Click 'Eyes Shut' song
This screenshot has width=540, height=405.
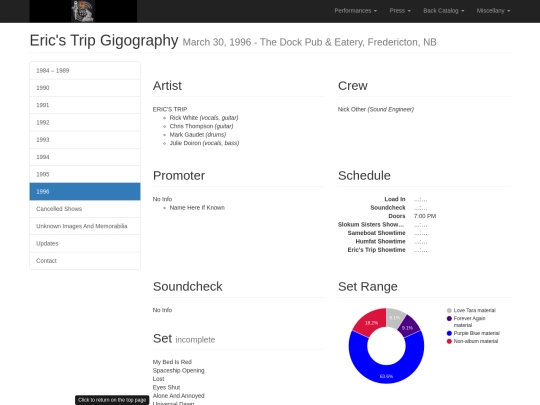coord(166,387)
